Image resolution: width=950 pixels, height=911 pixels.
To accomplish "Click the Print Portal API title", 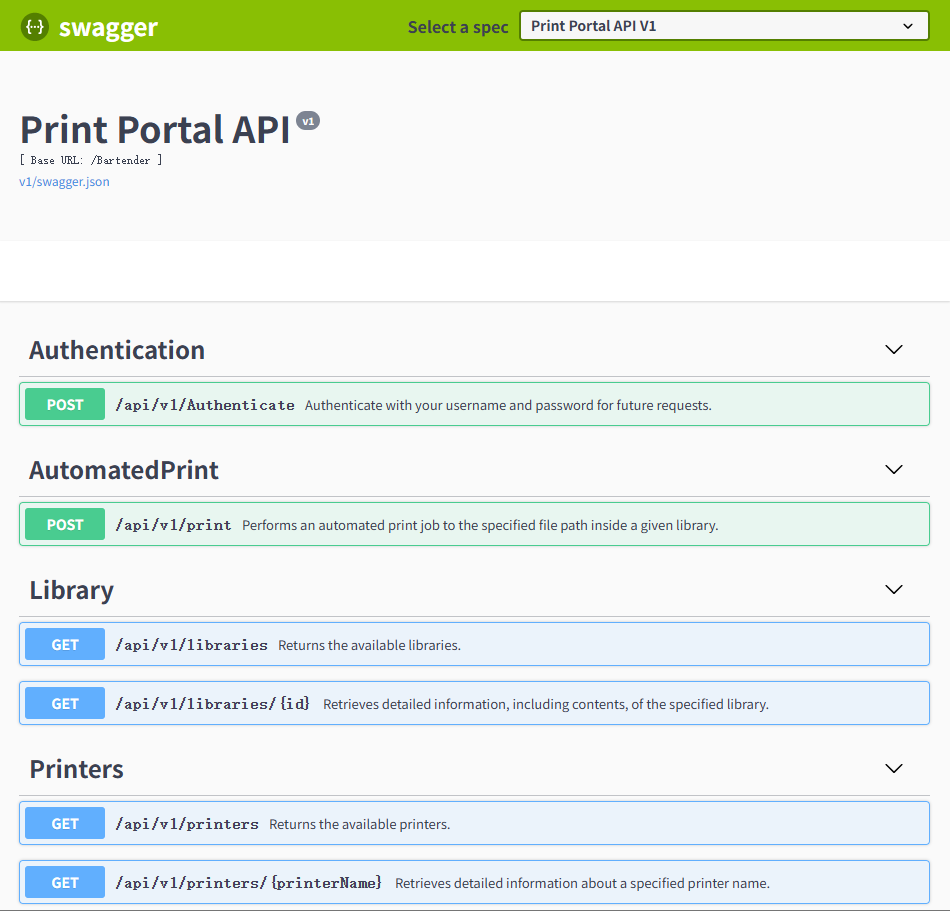I will tap(155, 129).
